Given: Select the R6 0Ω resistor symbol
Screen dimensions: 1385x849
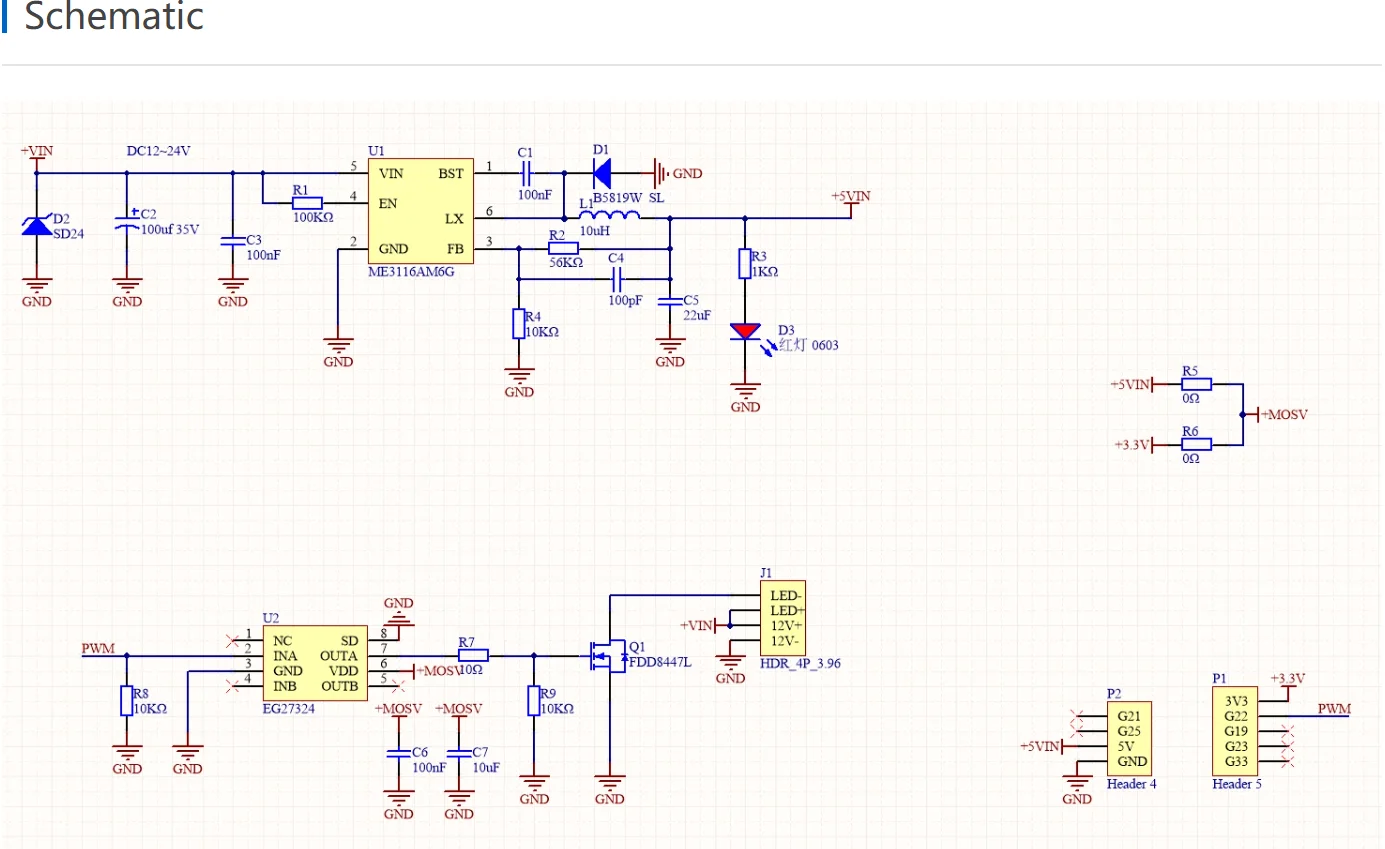Looking at the screenshot, I should [1197, 444].
